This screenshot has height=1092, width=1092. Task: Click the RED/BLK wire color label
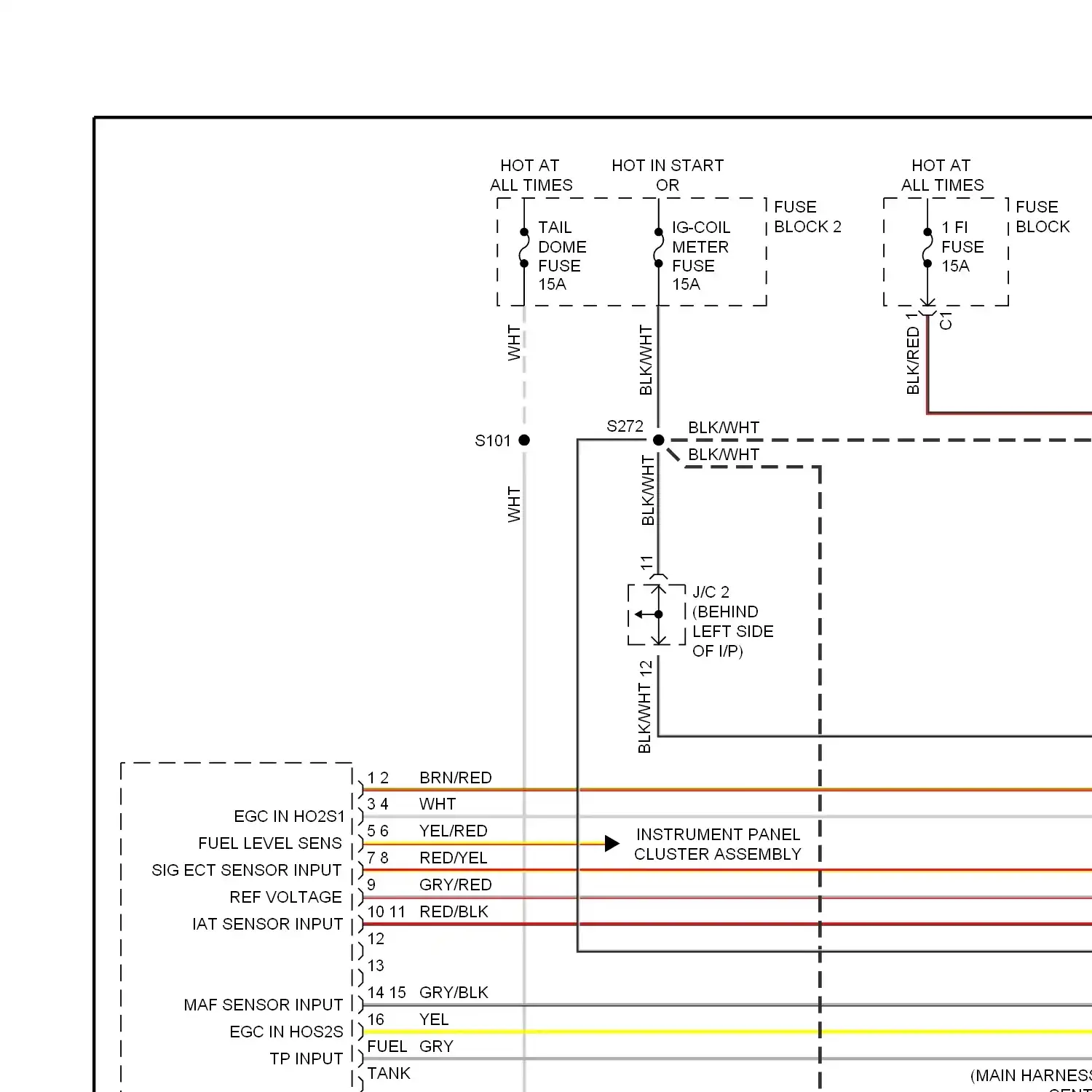[x=454, y=912]
